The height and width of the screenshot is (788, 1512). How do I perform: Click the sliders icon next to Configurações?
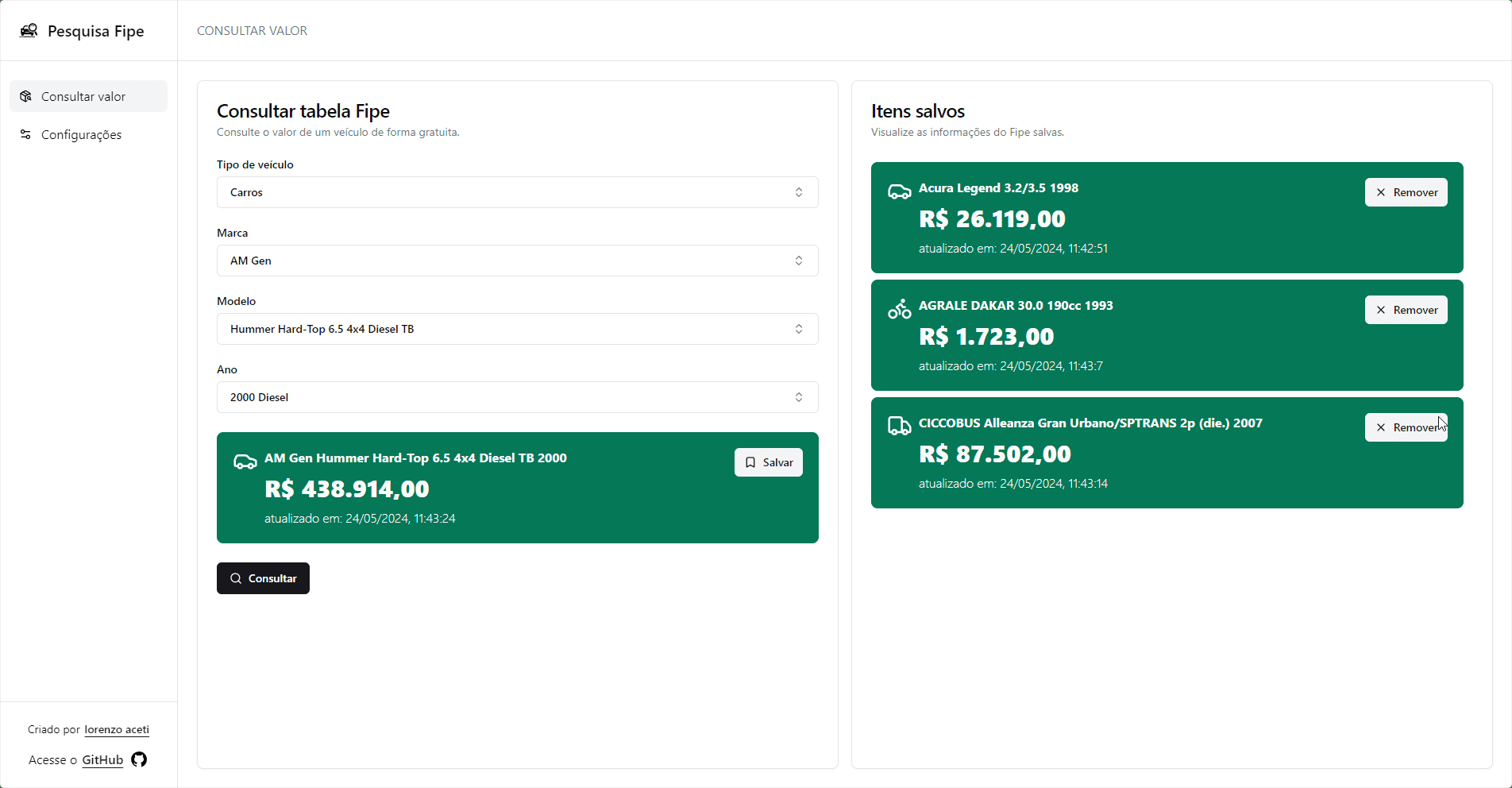point(25,134)
